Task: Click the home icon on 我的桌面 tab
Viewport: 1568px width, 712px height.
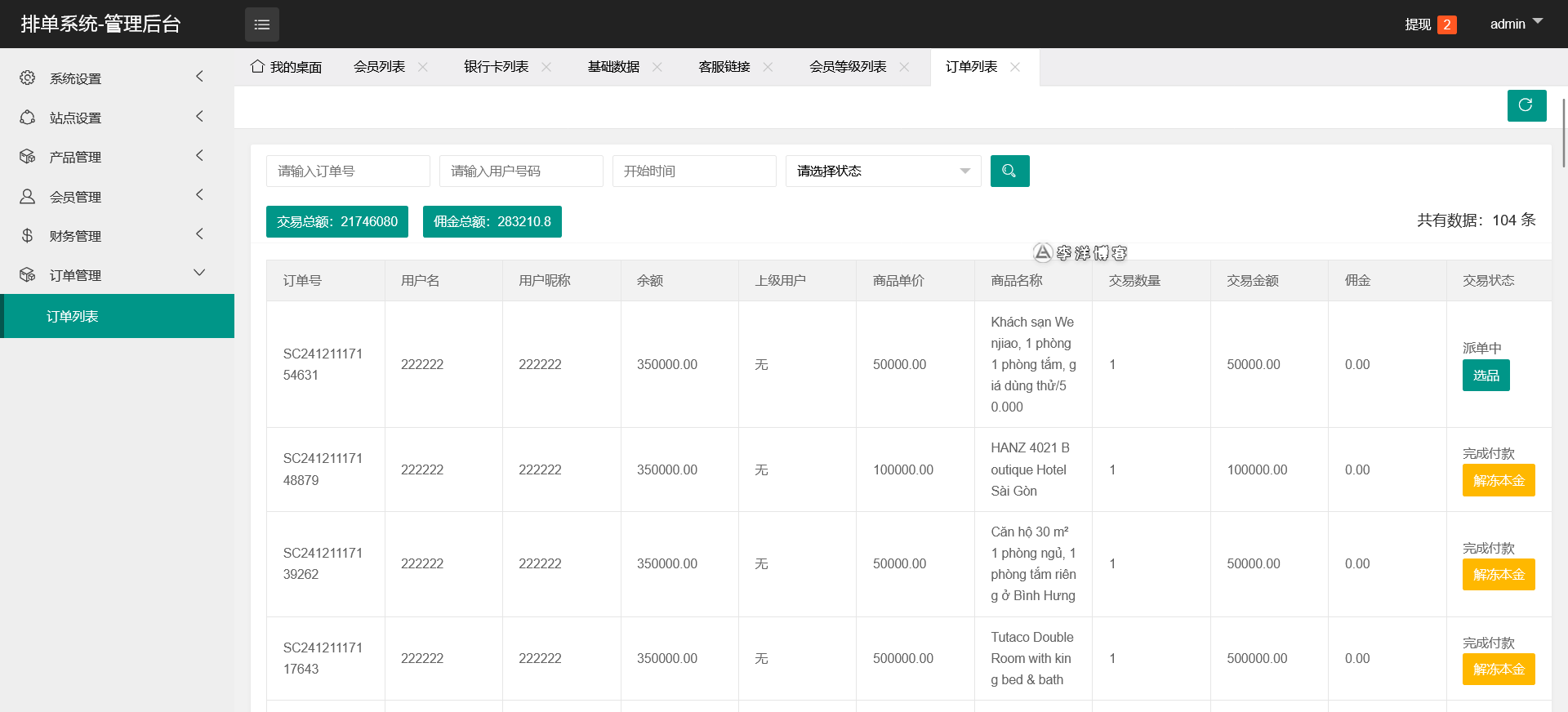Action: (x=257, y=66)
